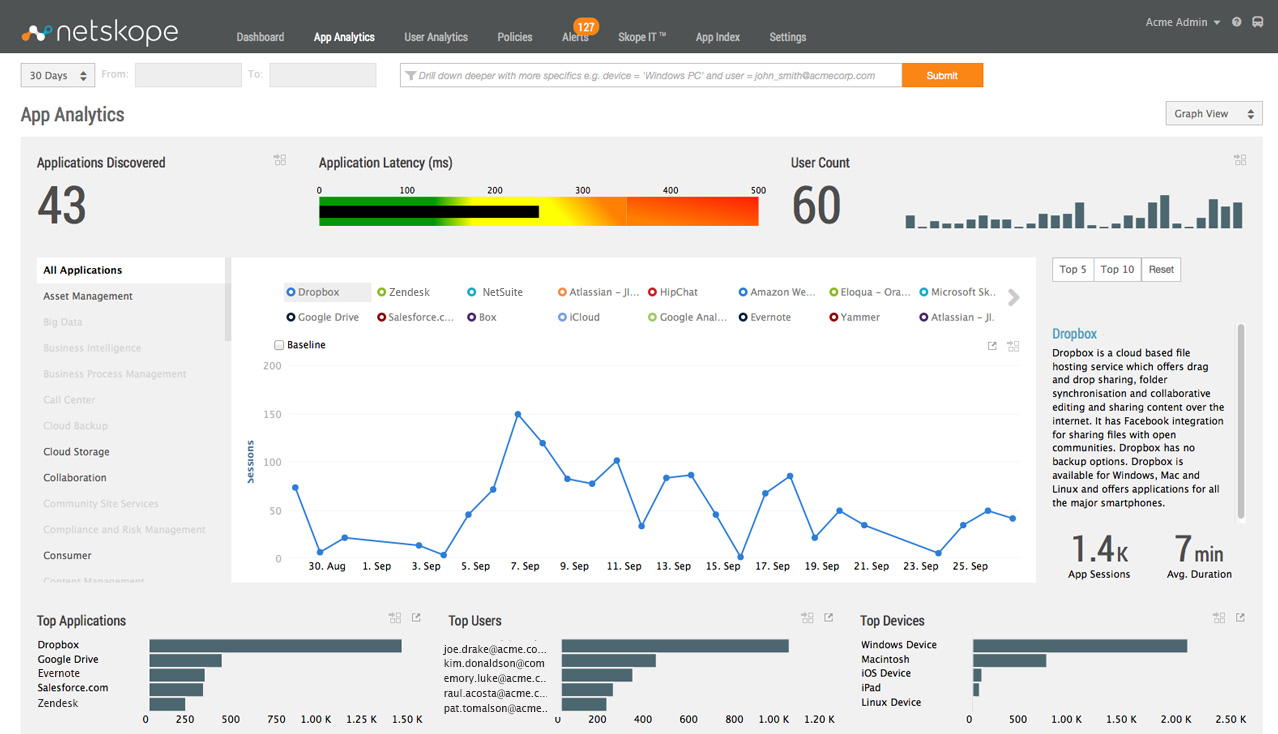Click the bus icon beside help
The height and width of the screenshot is (734, 1278).
1258,22
